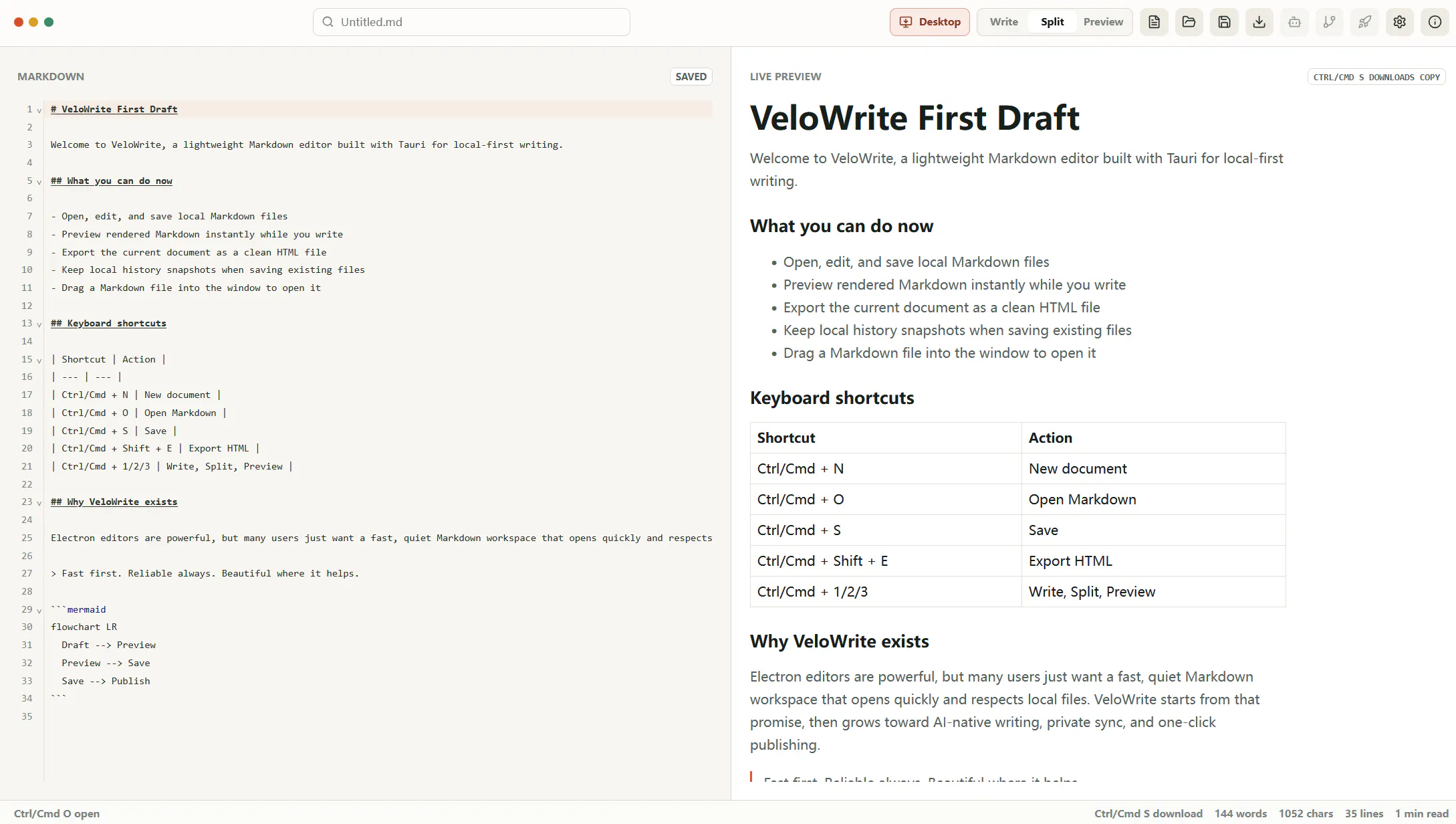Viewport: 1456px width, 824px height.
Task: Click the download export icon
Action: click(x=1259, y=22)
